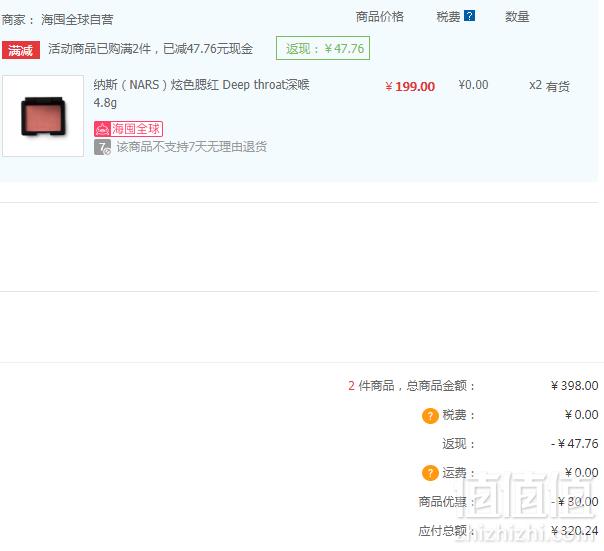604x551 pixels.
Task: Click the shipping fee value ¥0.00
Action: (x=581, y=473)
